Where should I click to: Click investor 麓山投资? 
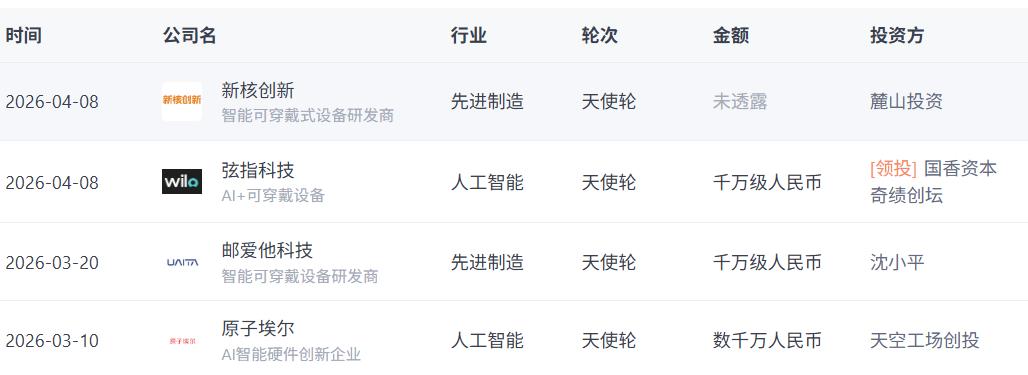906,102
